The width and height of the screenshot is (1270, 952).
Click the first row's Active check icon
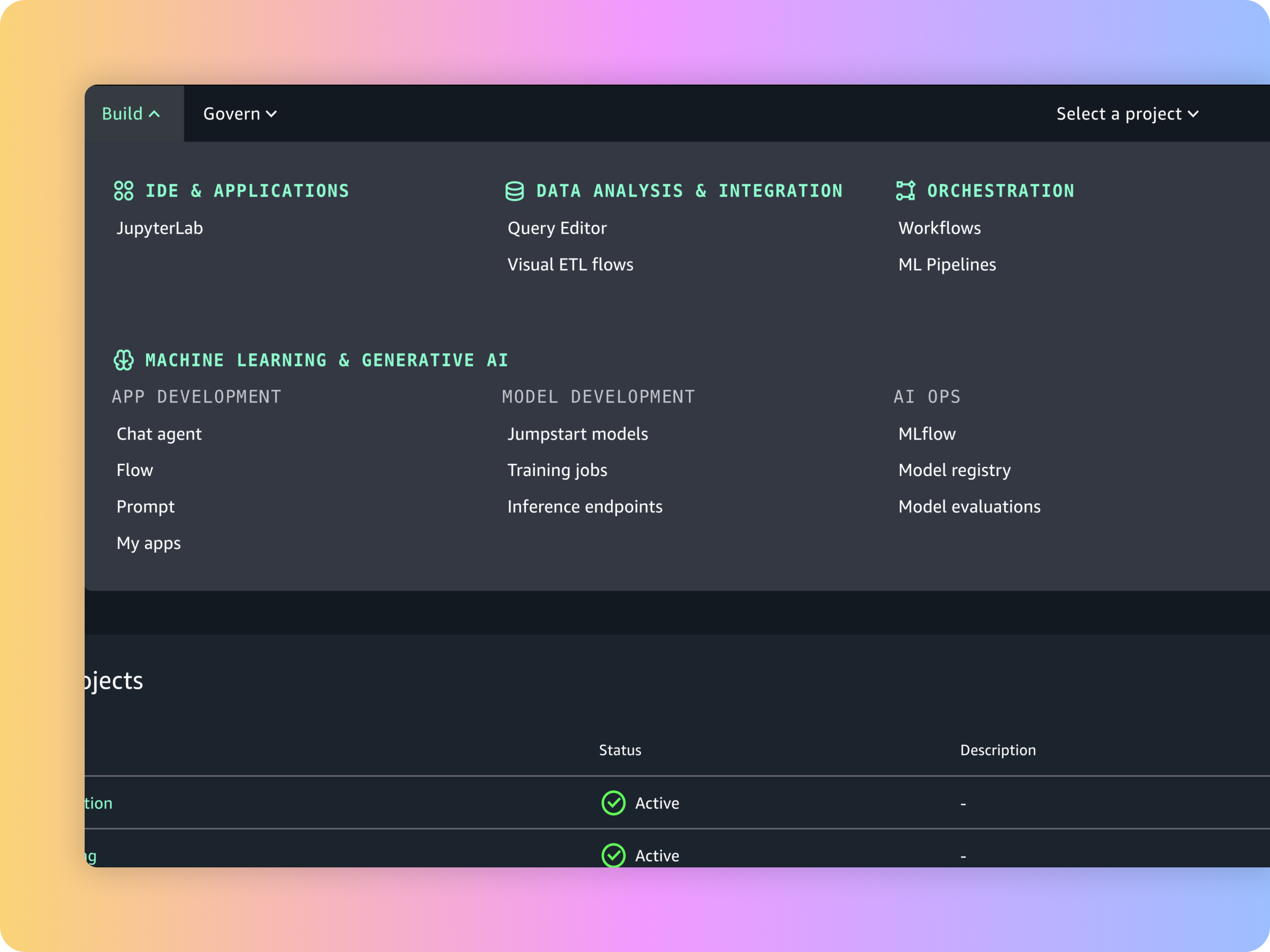tap(613, 803)
